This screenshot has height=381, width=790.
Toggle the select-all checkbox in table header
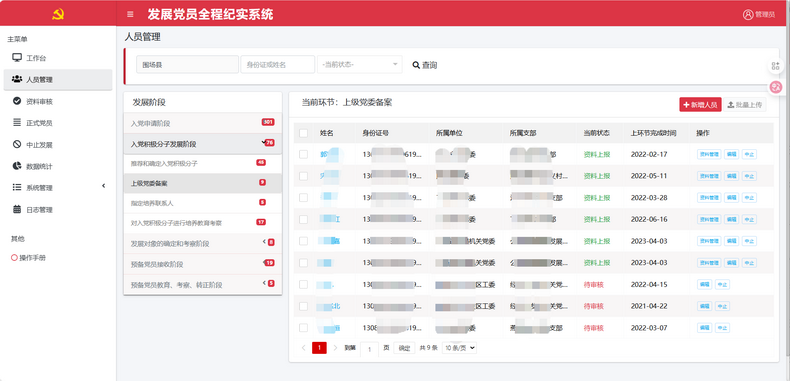tap(303, 133)
